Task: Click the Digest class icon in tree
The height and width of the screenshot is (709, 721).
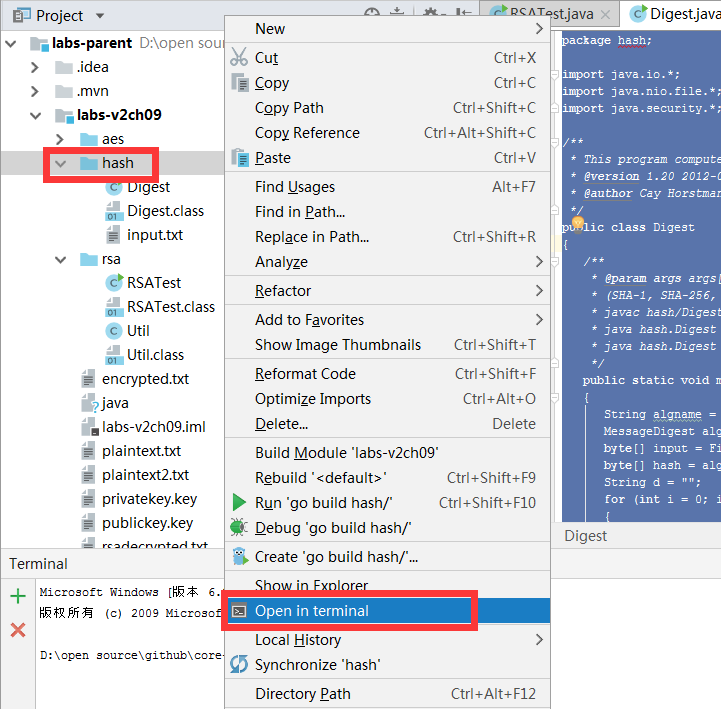Action: [x=114, y=187]
